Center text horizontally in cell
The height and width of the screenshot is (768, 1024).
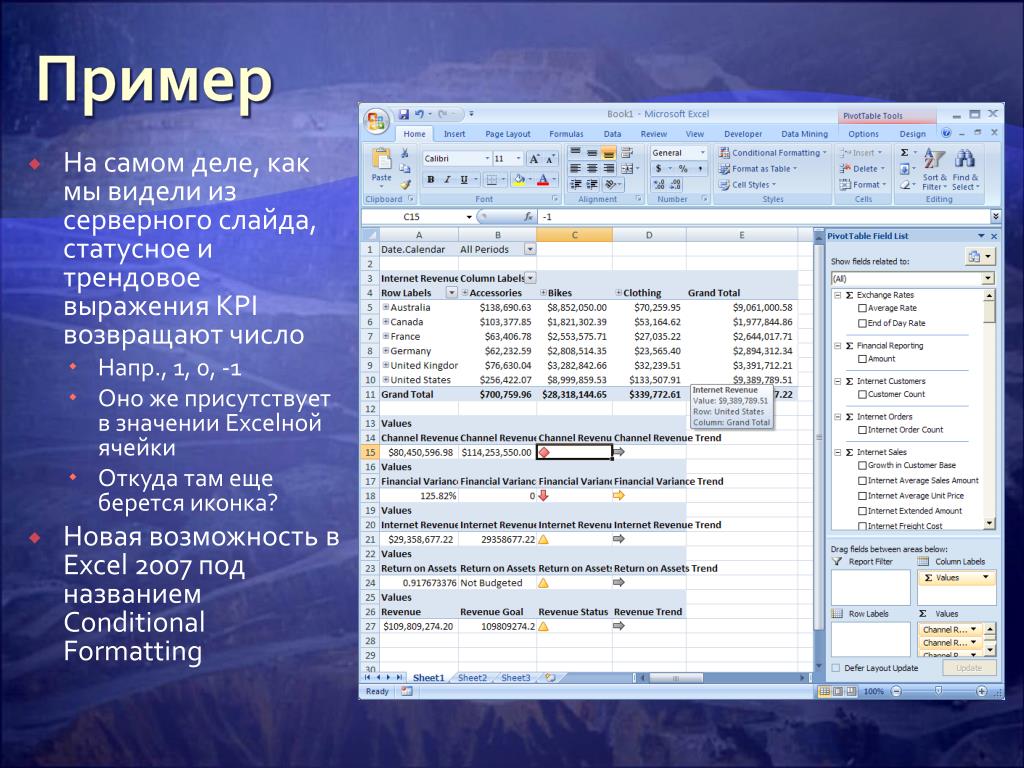[592, 169]
